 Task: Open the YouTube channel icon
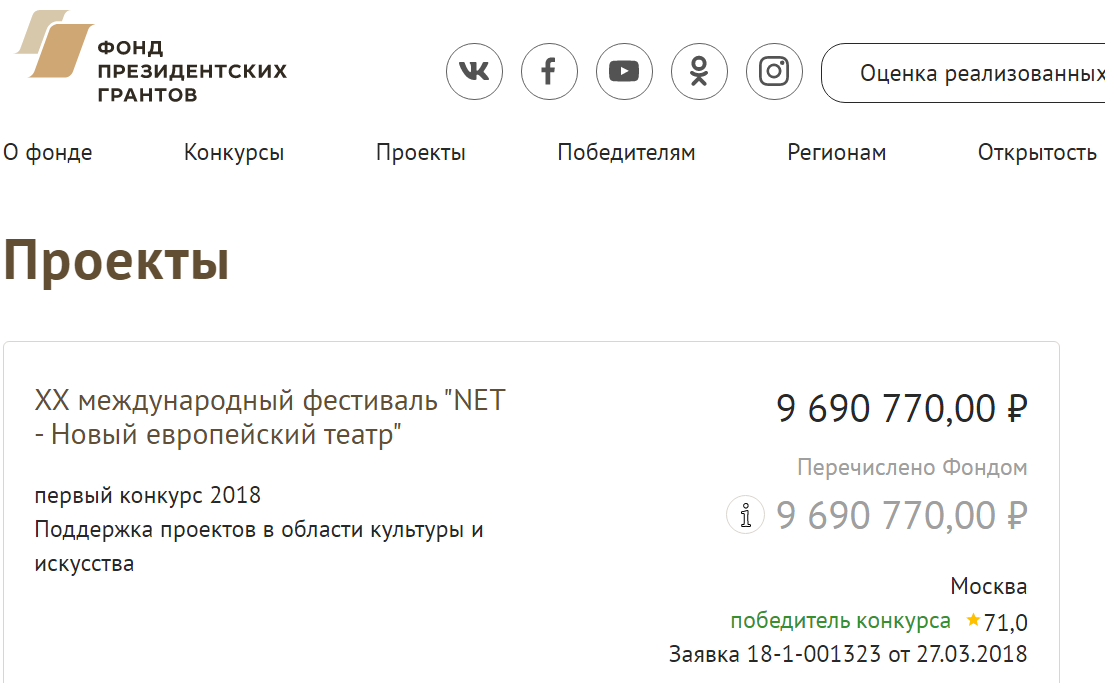point(624,71)
